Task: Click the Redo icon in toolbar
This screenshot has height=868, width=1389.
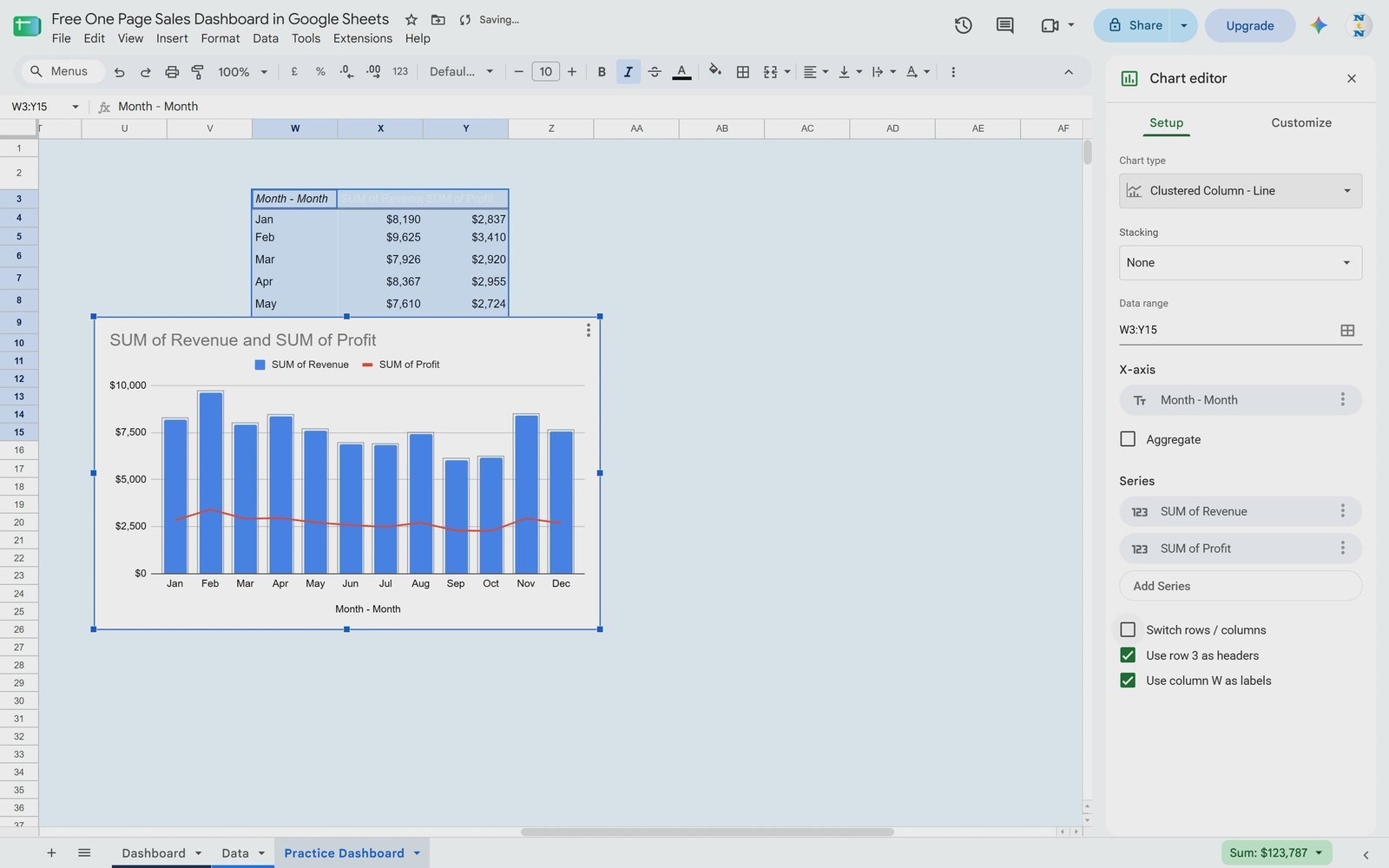Action: coord(146,72)
